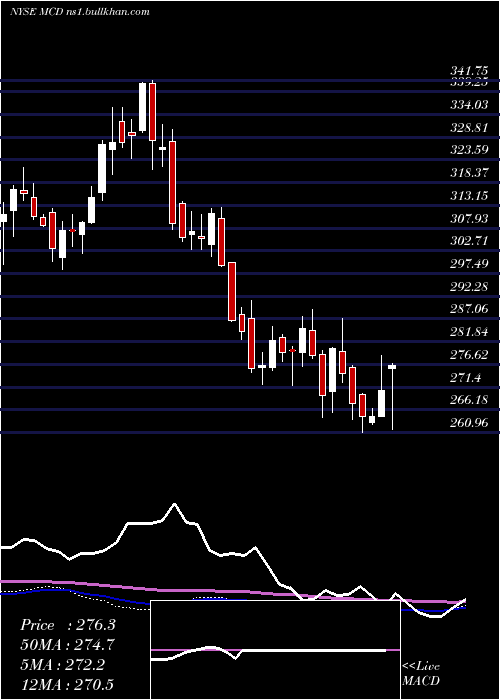Select the 302.71 price axis label

click(x=469, y=241)
